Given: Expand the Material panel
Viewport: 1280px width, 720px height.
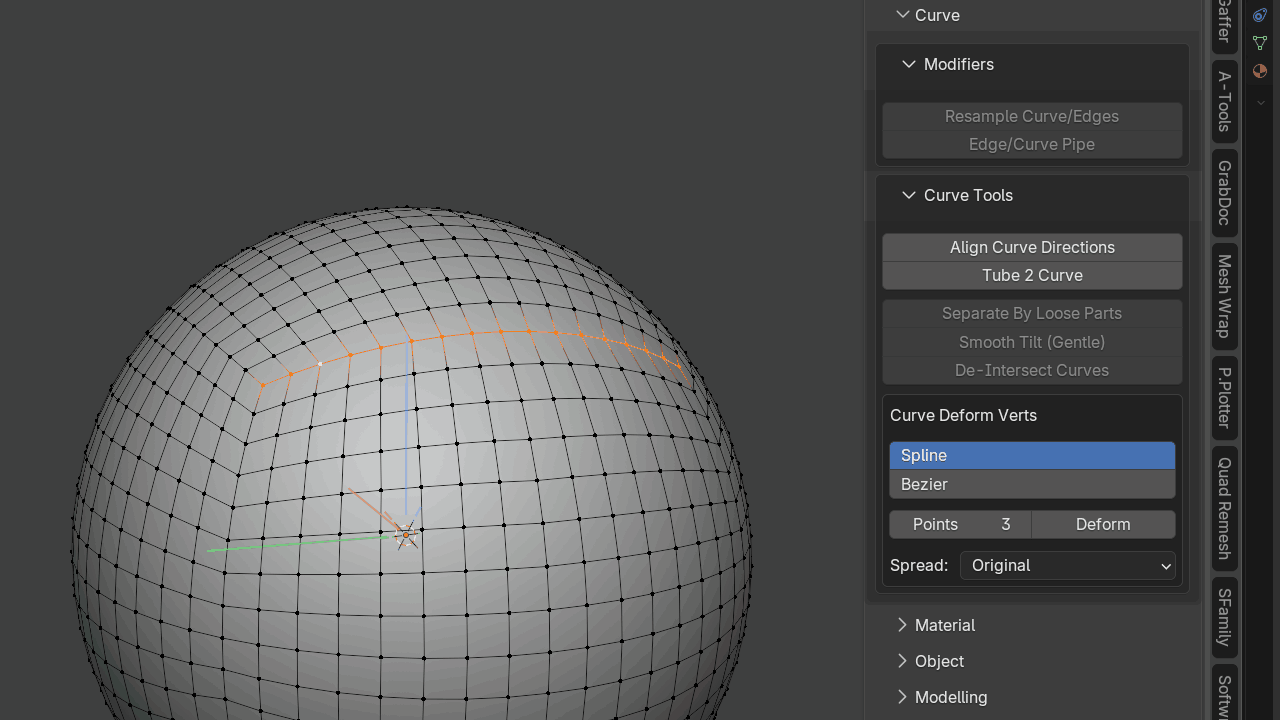Looking at the screenshot, I should [x=903, y=625].
